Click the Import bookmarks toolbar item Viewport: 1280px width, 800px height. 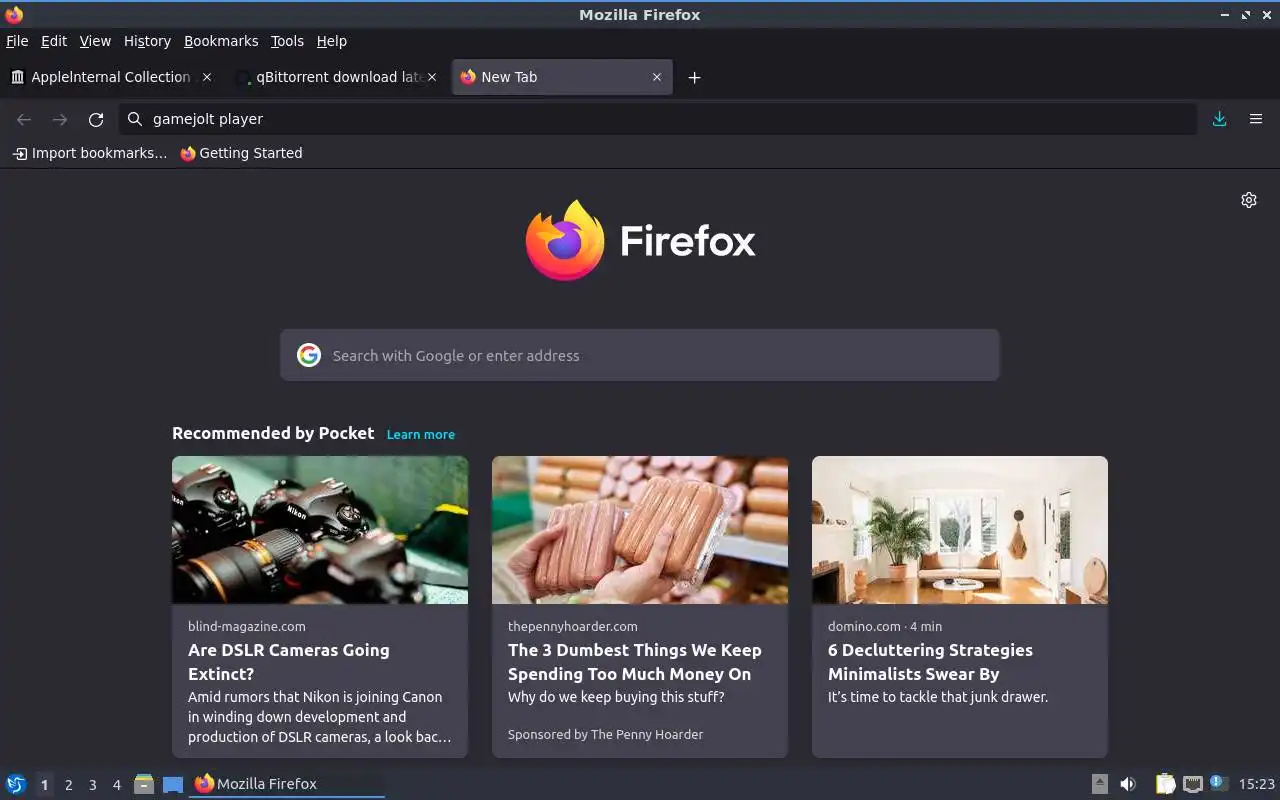click(x=90, y=153)
